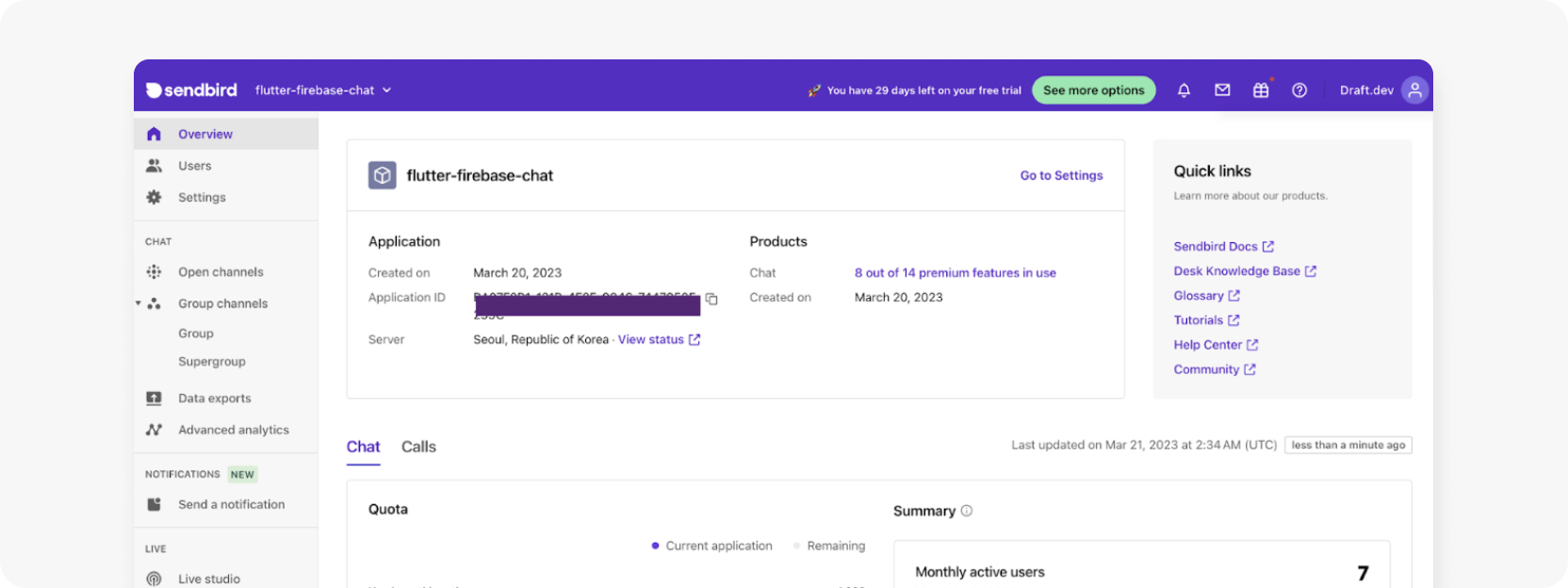The width and height of the screenshot is (1568, 588).
Task: Copy the Application ID with copy icon
Action: (711, 299)
